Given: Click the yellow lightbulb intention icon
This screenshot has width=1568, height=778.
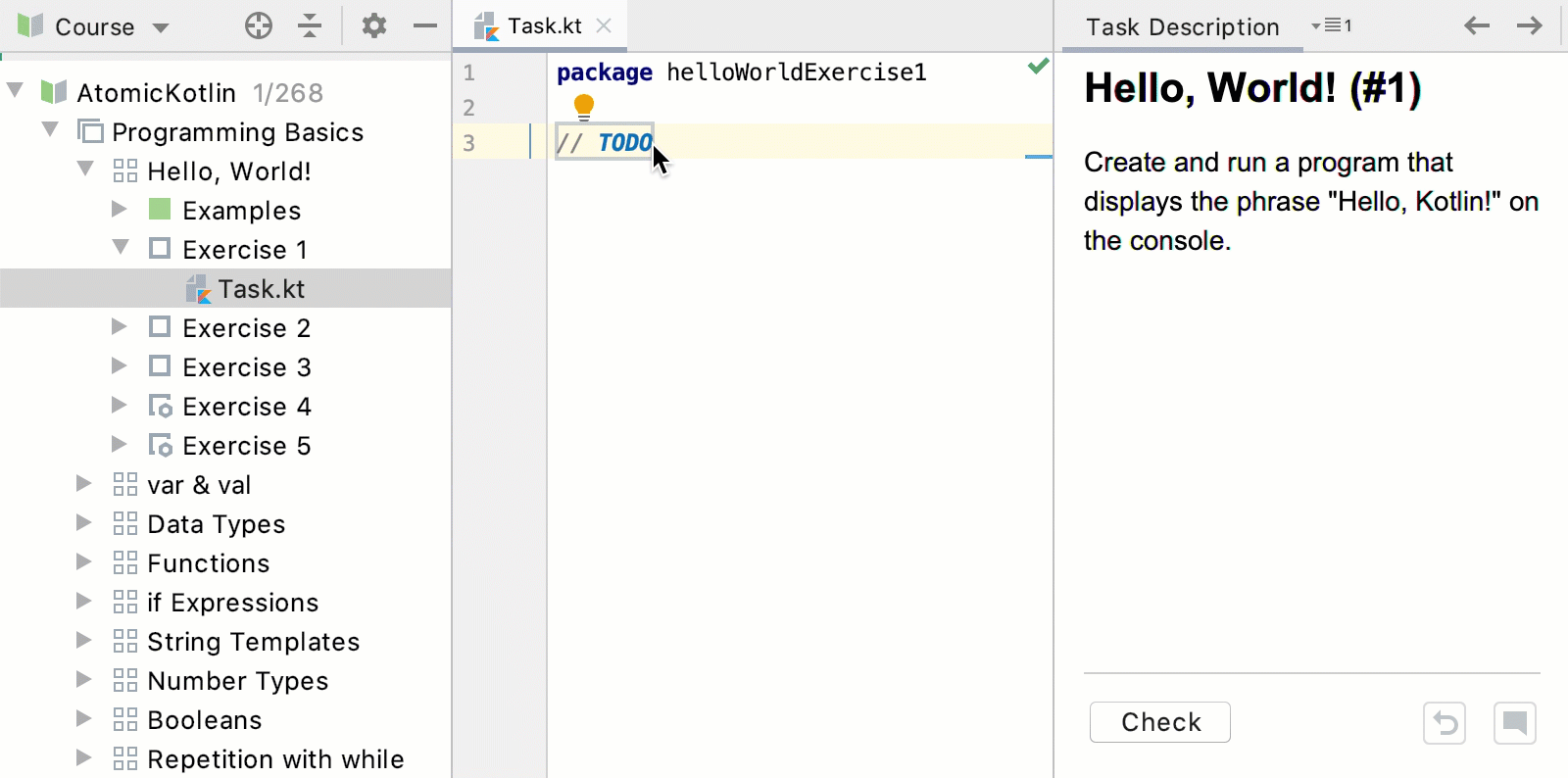Looking at the screenshot, I should tap(584, 107).
